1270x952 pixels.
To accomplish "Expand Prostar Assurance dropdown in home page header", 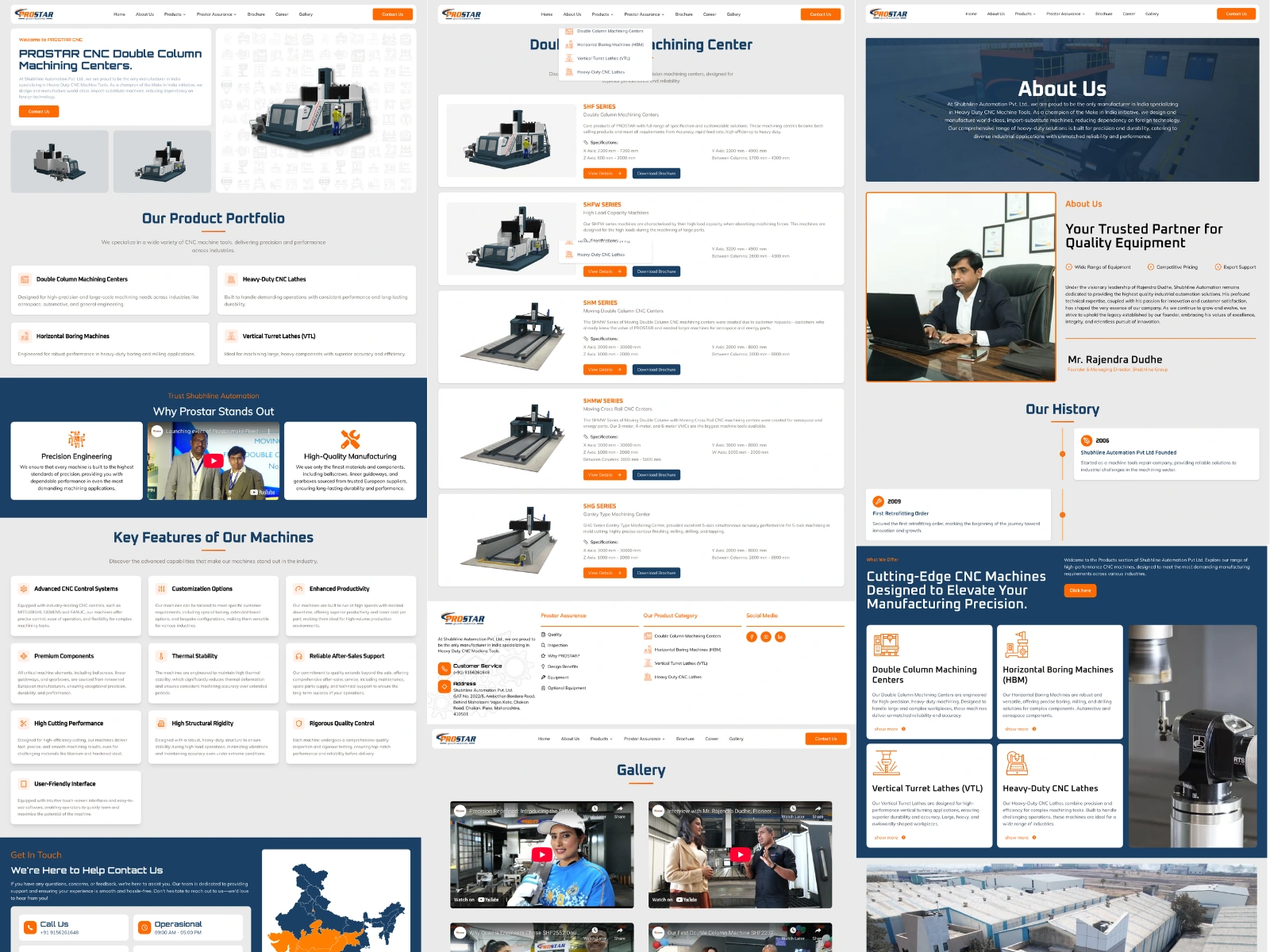I will point(217,14).
